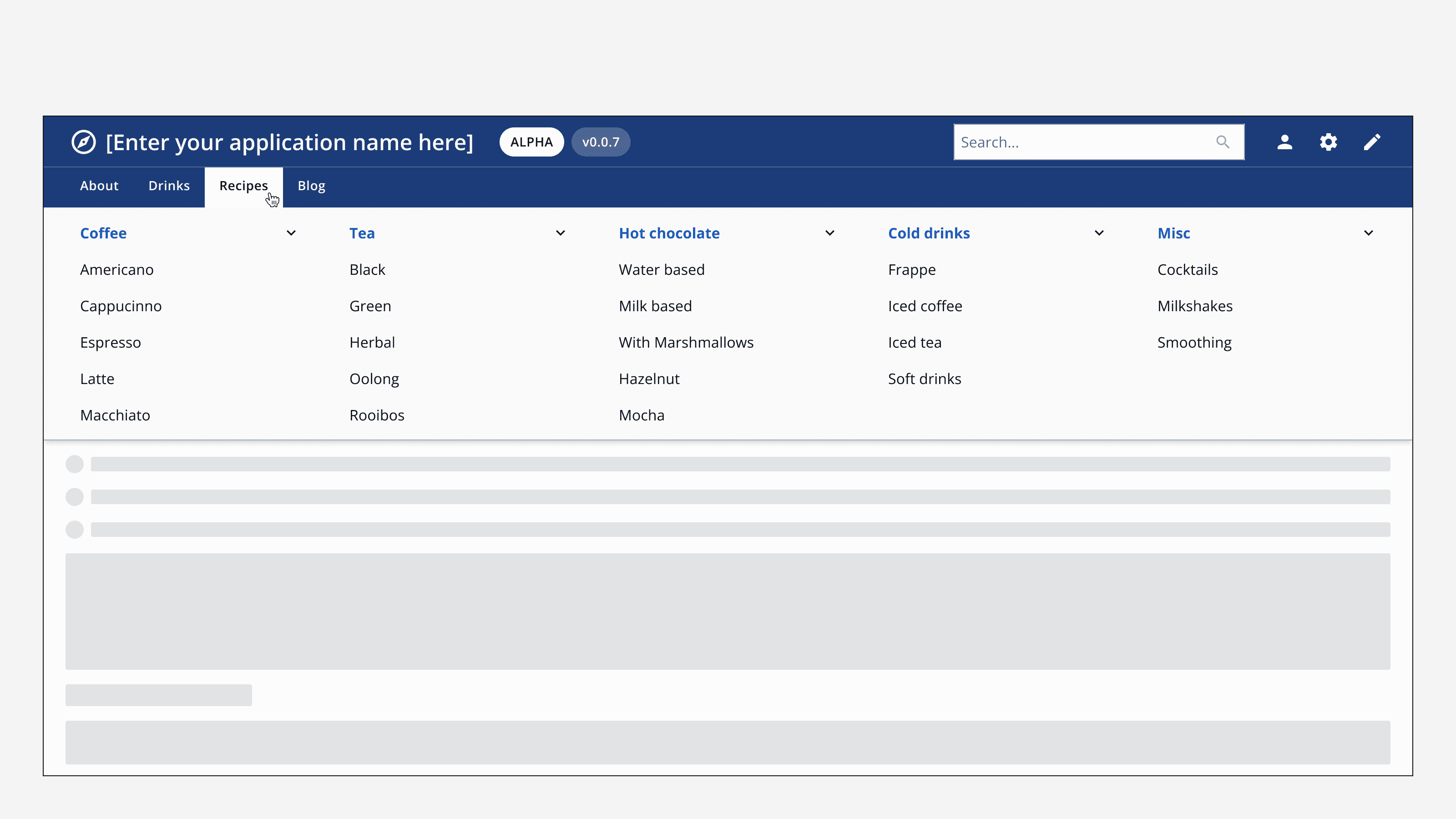The width and height of the screenshot is (1456, 819).
Task: Switch to the Blog tab
Action: (x=311, y=185)
